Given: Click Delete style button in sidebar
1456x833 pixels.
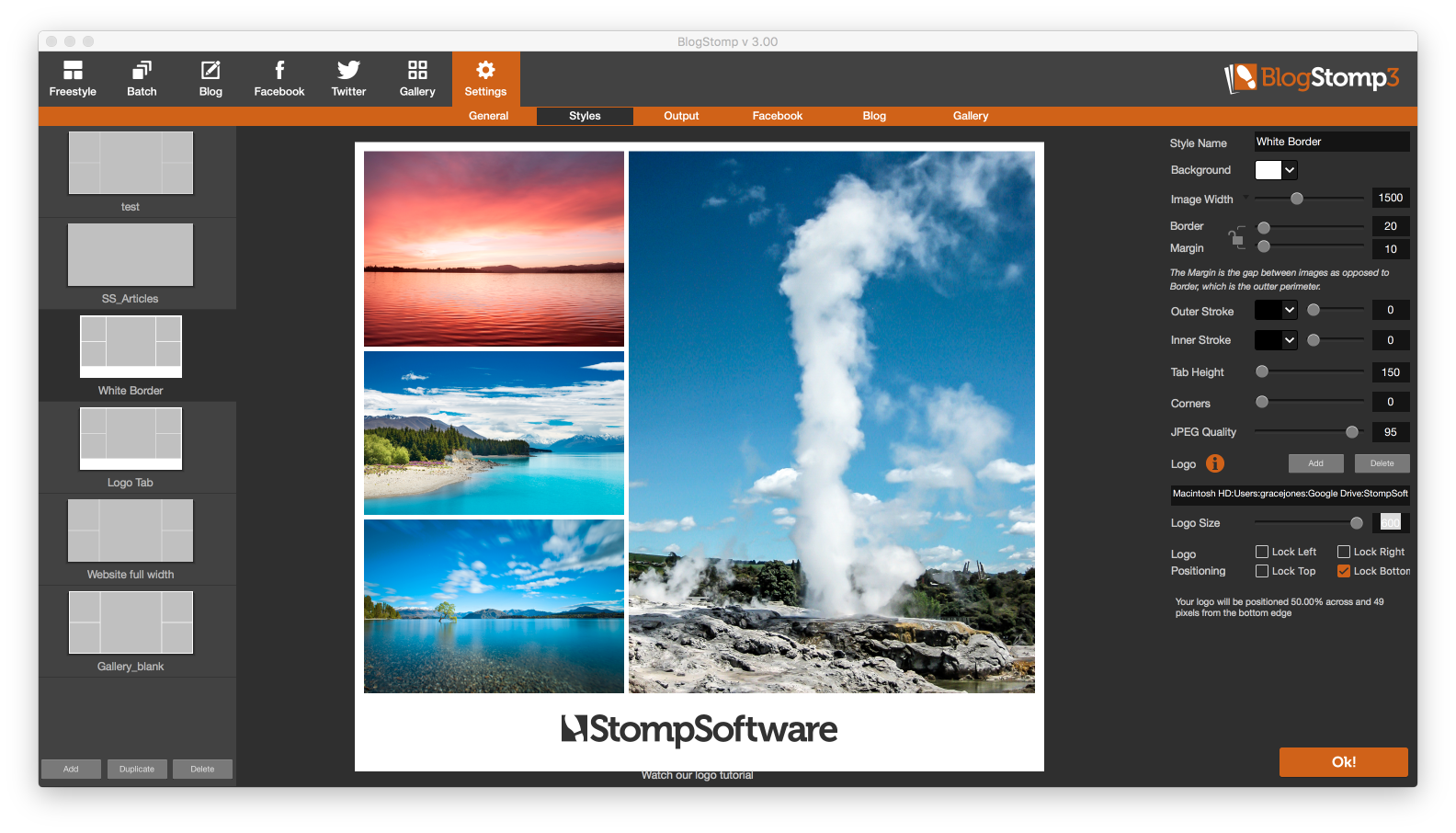Looking at the screenshot, I should click(x=202, y=769).
